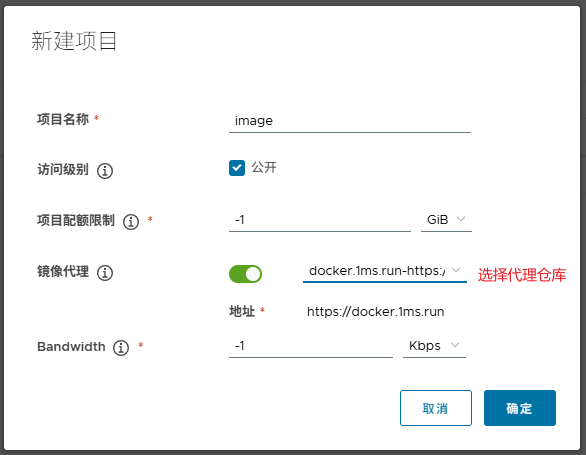Toggle off the 镜像代理 proxy cache switch
Viewport: 586px width, 455px height.
point(245,274)
